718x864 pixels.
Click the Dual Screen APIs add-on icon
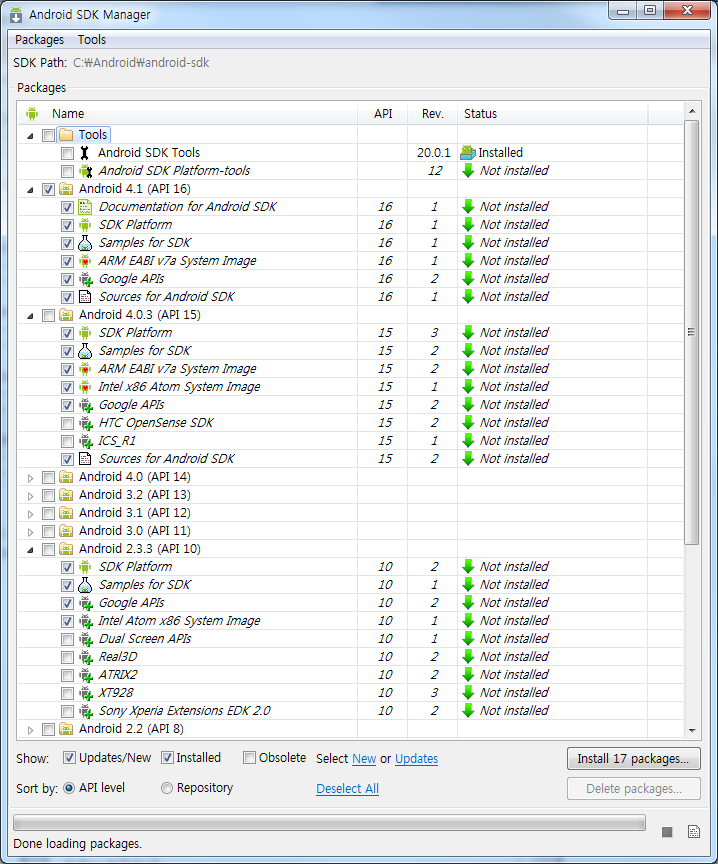pyautogui.click(x=85, y=639)
